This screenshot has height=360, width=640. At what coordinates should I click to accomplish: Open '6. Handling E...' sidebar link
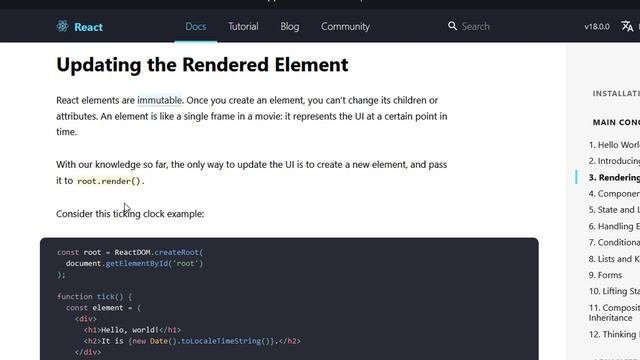[614, 226]
